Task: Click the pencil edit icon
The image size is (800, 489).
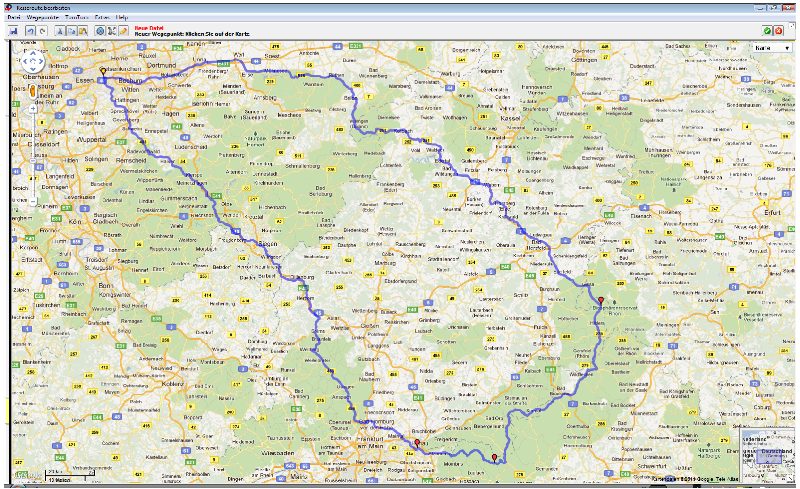Action: click(x=124, y=32)
